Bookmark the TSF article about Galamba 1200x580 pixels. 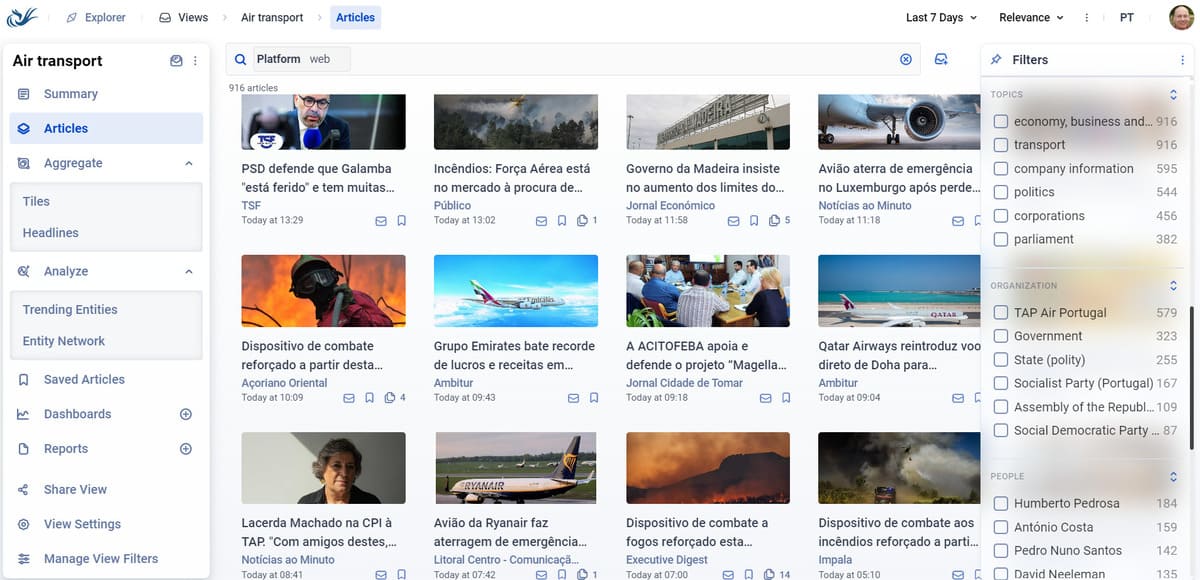coord(402,221)
